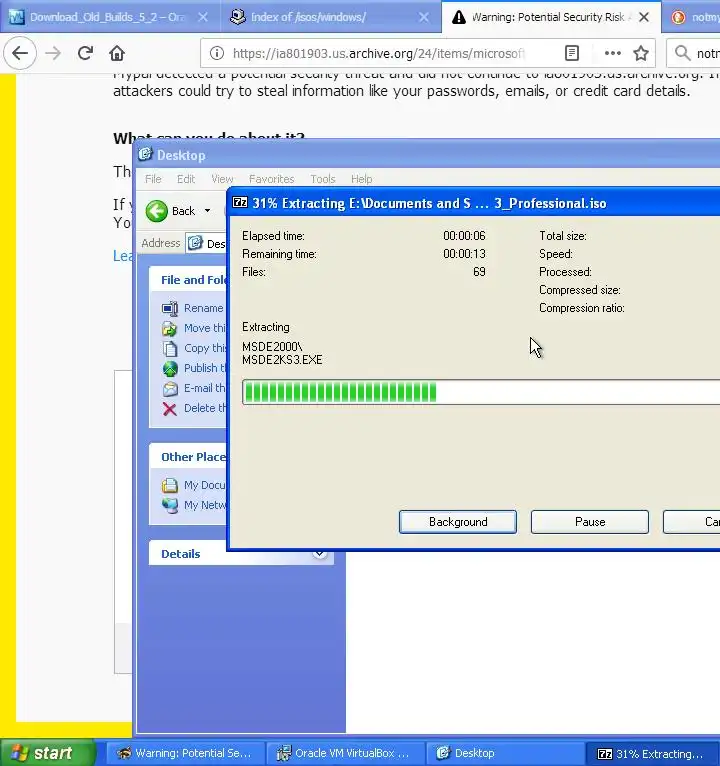Click the Windows start button

click(x=48, y=753)
